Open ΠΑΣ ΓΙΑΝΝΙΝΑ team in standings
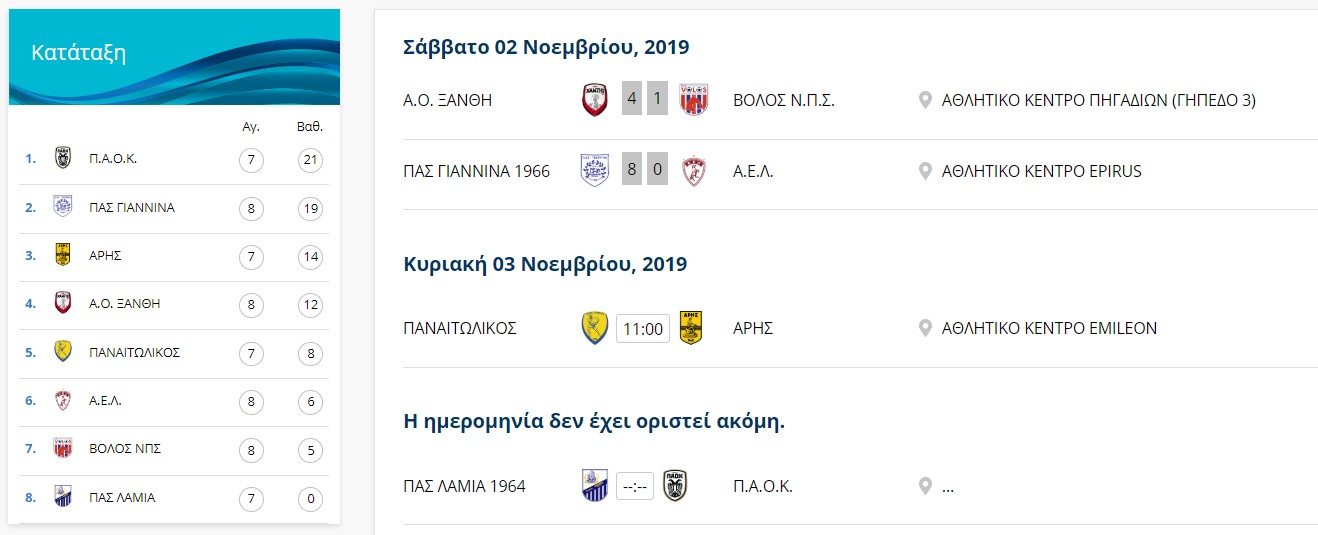 click(133, 207)
